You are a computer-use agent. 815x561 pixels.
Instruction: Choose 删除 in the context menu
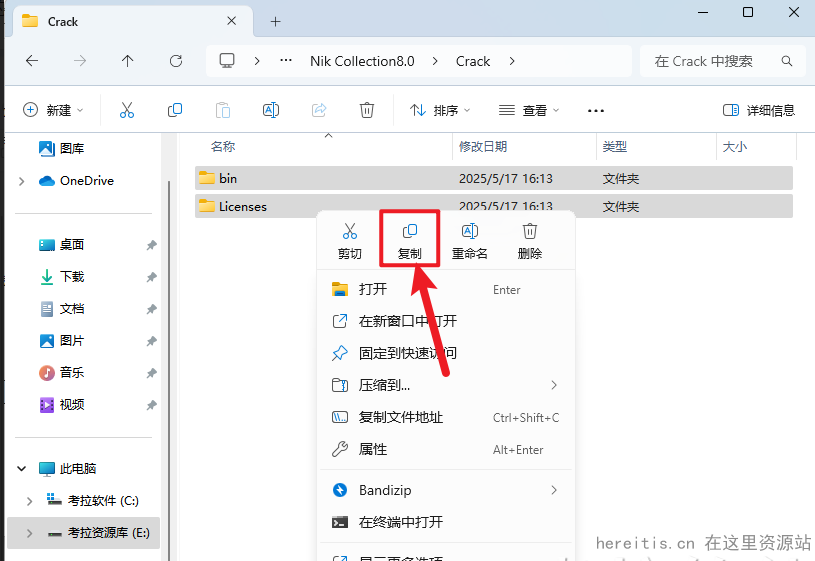530,241
